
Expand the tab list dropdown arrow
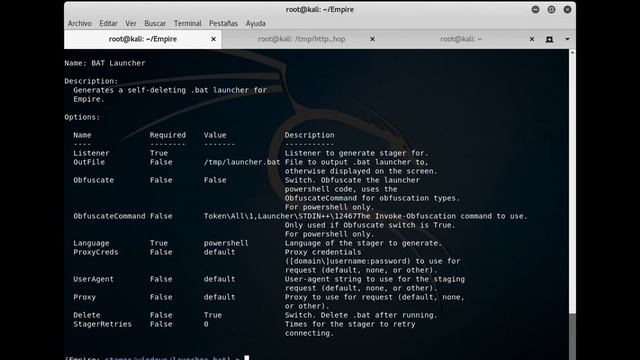[567, 39]
